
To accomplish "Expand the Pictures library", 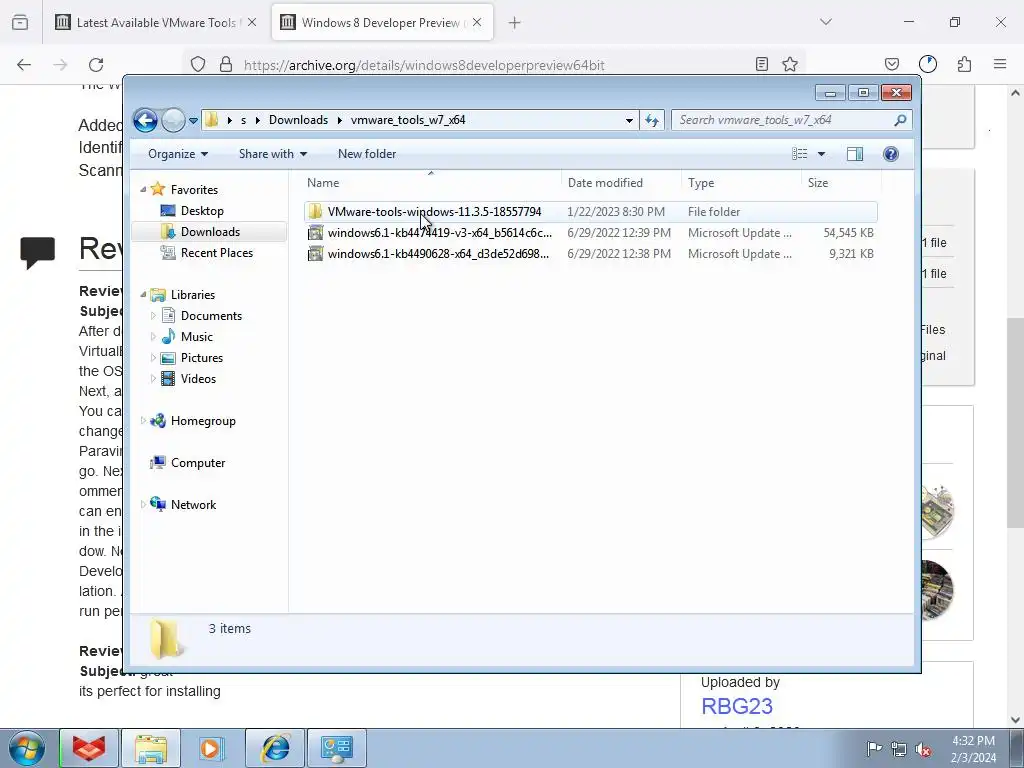I will coord(153,358).
